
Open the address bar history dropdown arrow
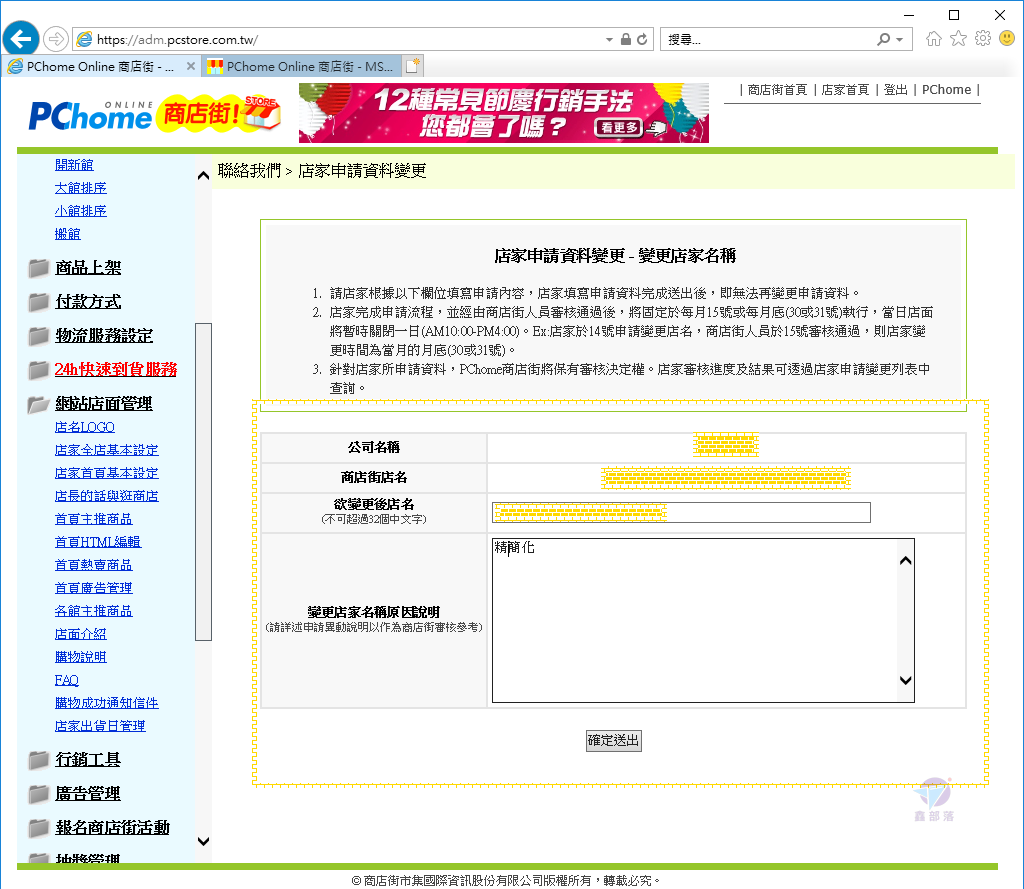pos(609,40)
